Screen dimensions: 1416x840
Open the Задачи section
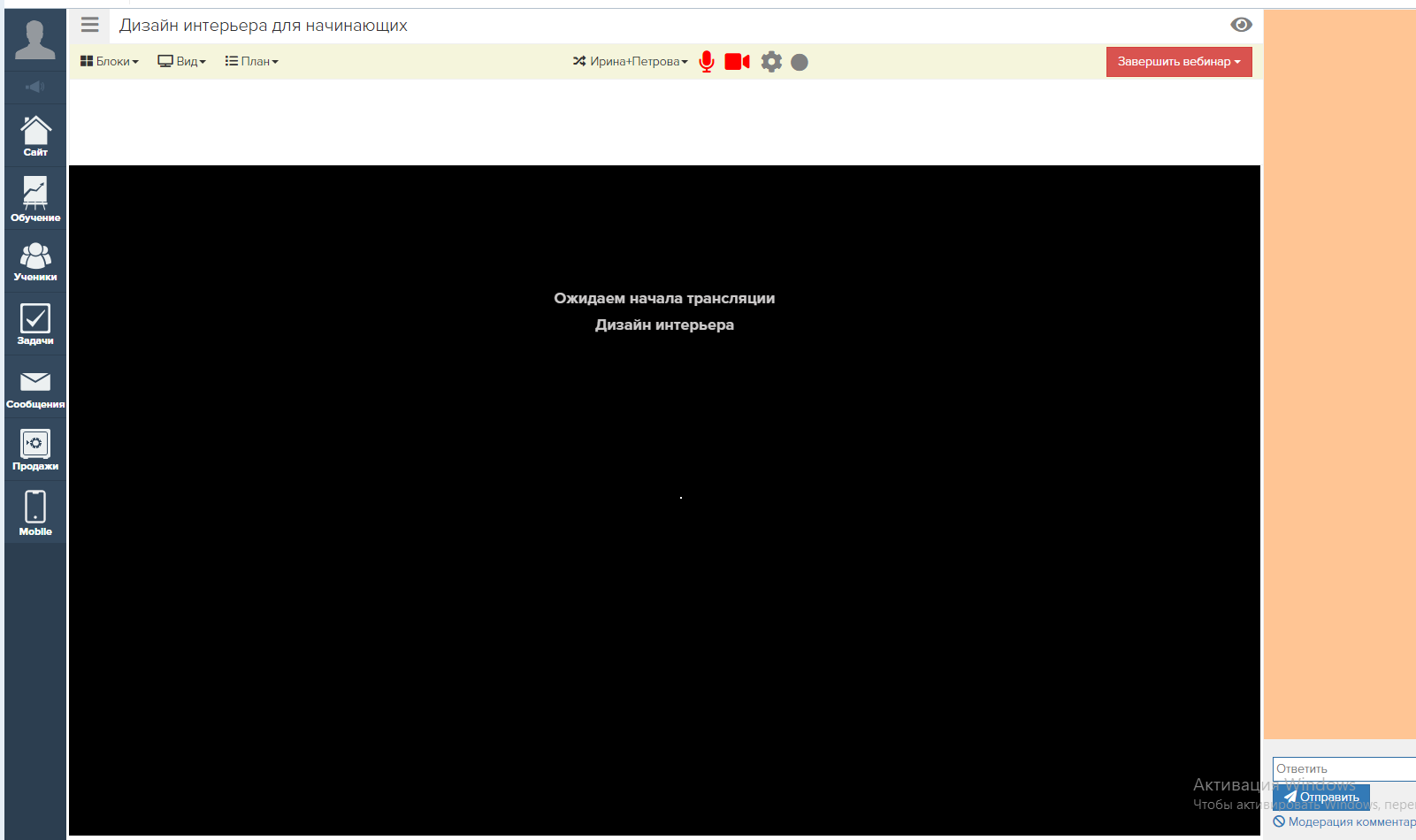pyautogui.click(x=35, y=324)
